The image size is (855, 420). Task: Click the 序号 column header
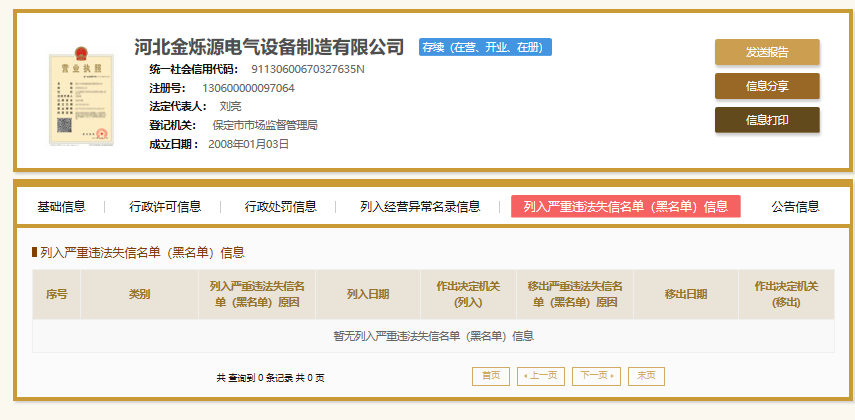point(57,295)
